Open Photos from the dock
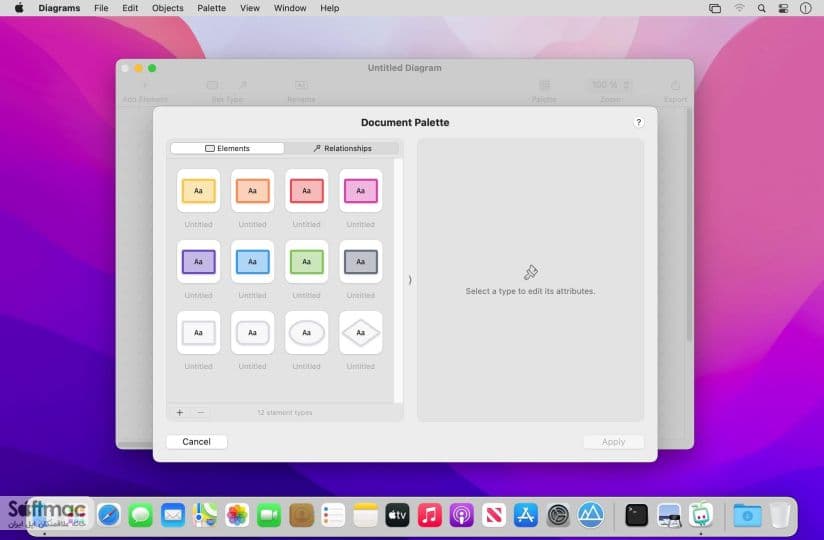Viewport: 824px width, 540px height. pyautogui.click(x=237, y=515)
